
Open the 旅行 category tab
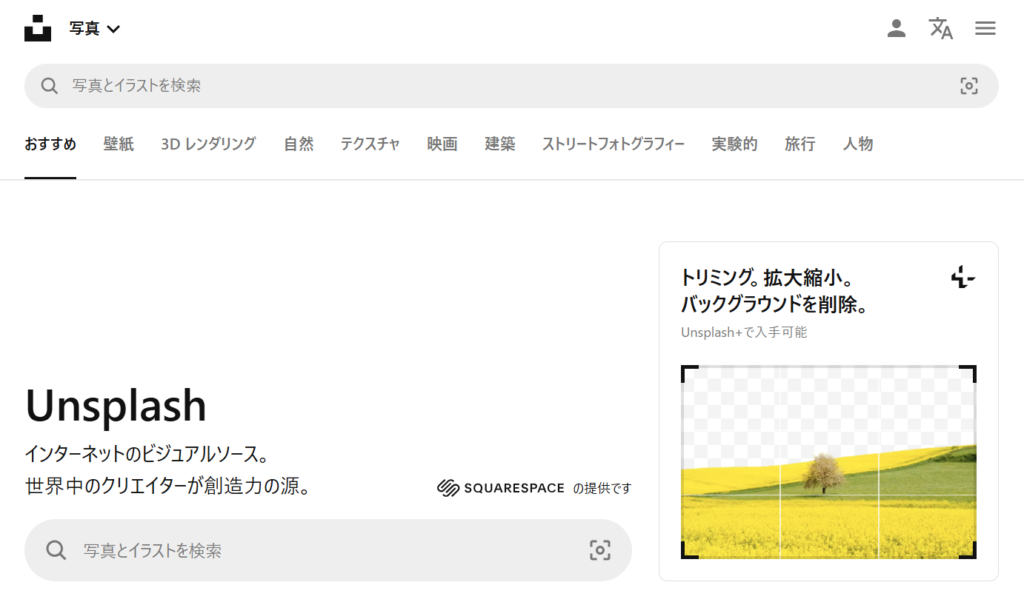point(799,144)
